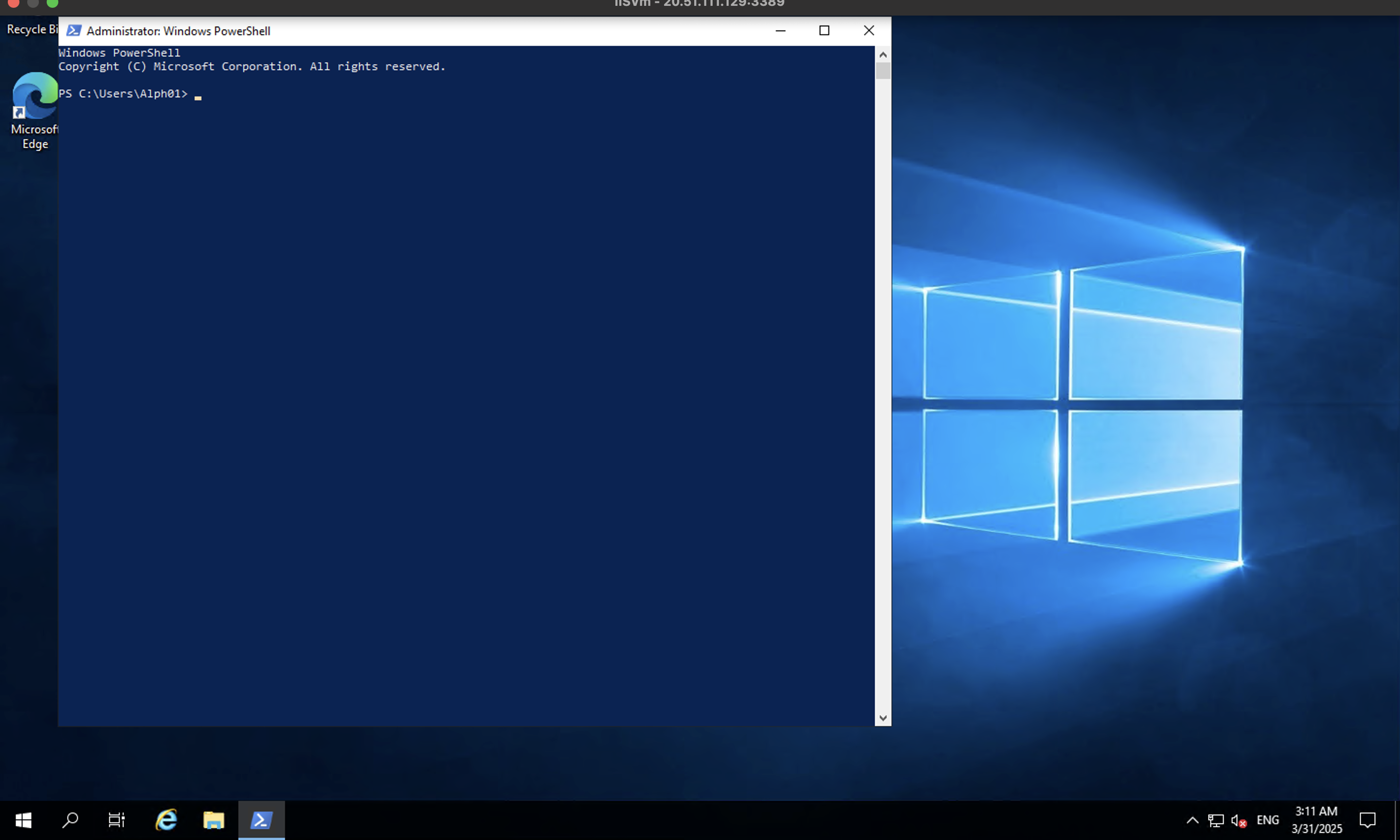This screenshot has height=840, width=1400.
Task: Open the Action Center notifications icon
Action: pos(1368,820)
